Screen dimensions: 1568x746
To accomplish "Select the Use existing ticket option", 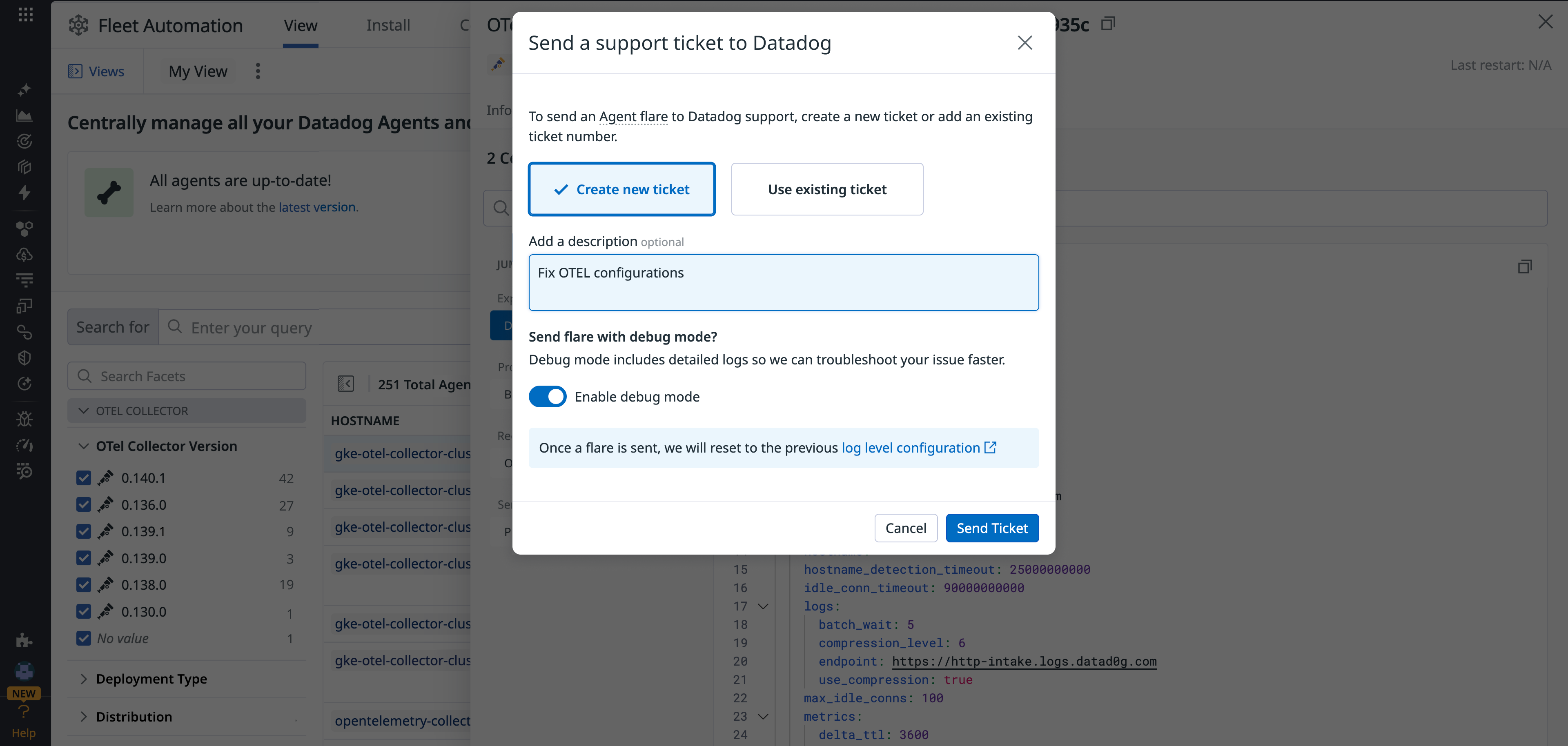I will pyautogui.click(x=826, y=189).
